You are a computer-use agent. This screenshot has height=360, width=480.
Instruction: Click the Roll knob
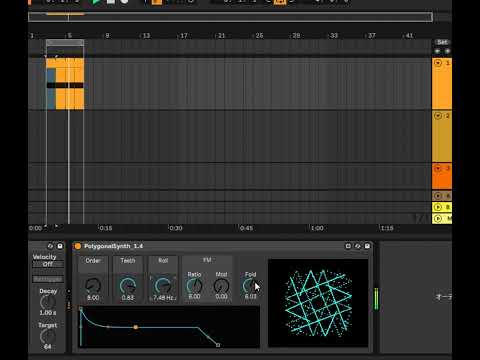coord(163,286)
